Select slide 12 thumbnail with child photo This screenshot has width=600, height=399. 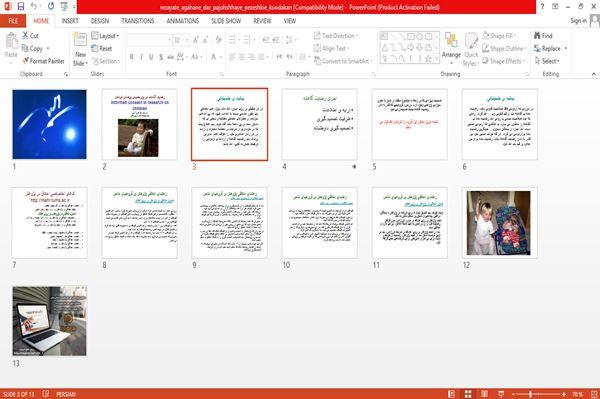click(499, 223)
